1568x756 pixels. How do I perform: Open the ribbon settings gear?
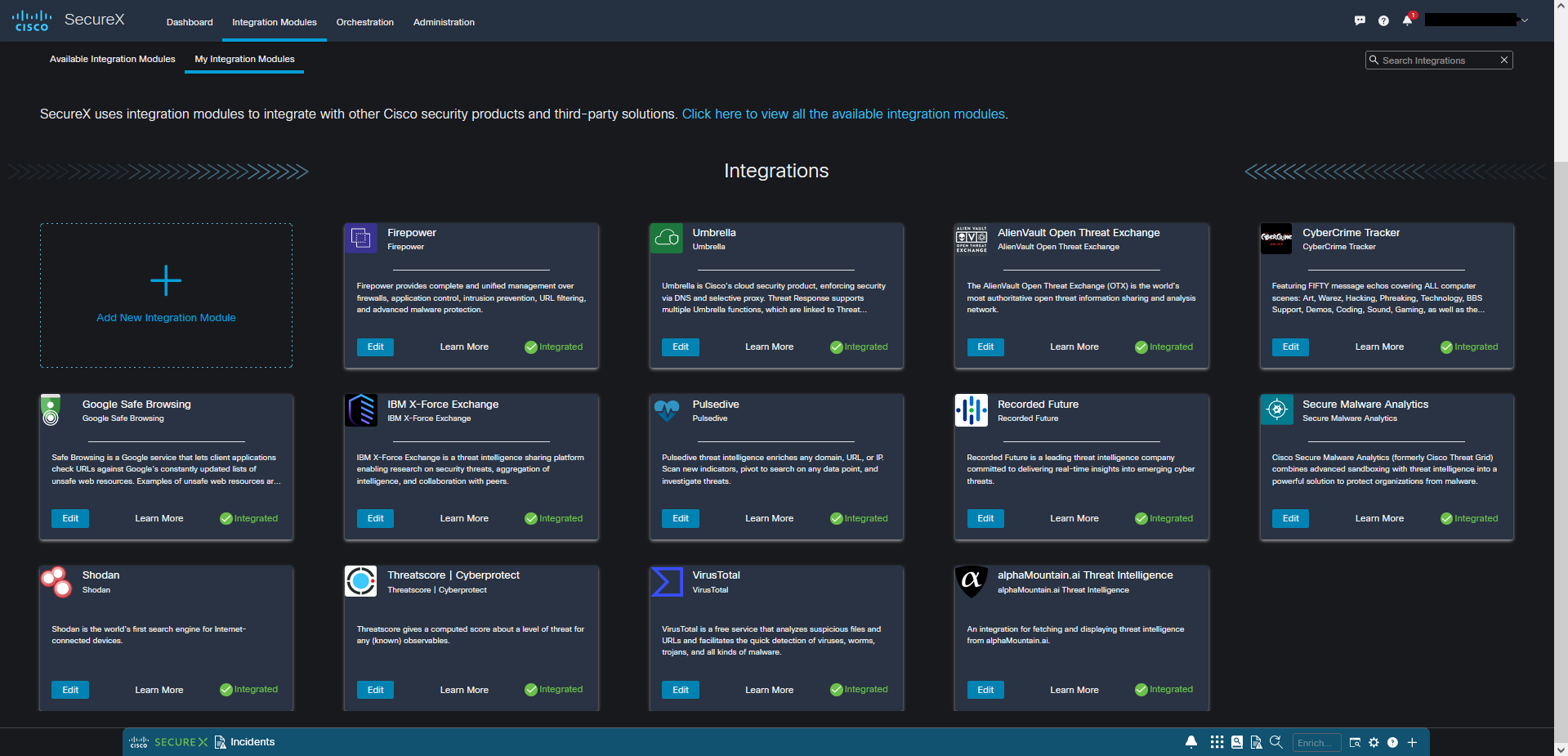click(1374, 742)
